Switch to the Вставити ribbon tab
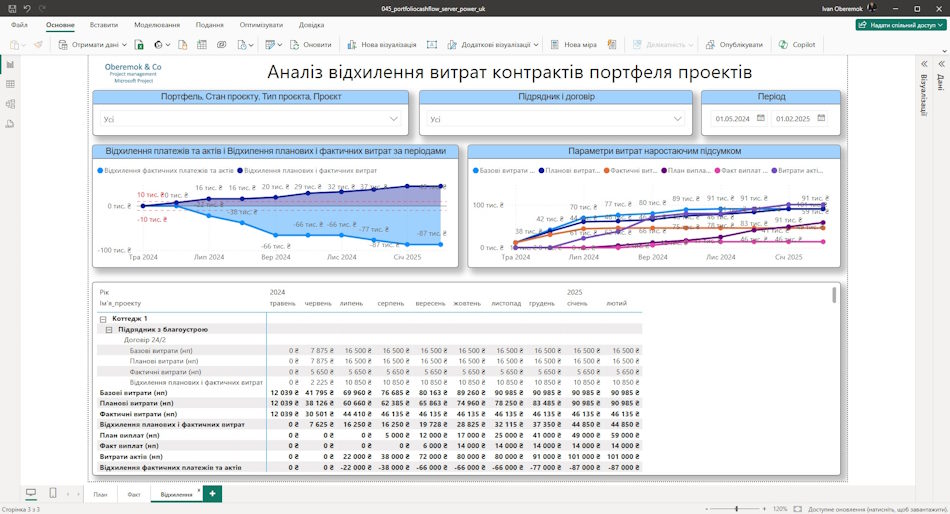950x514 pixels. click(x=104, y=25)
